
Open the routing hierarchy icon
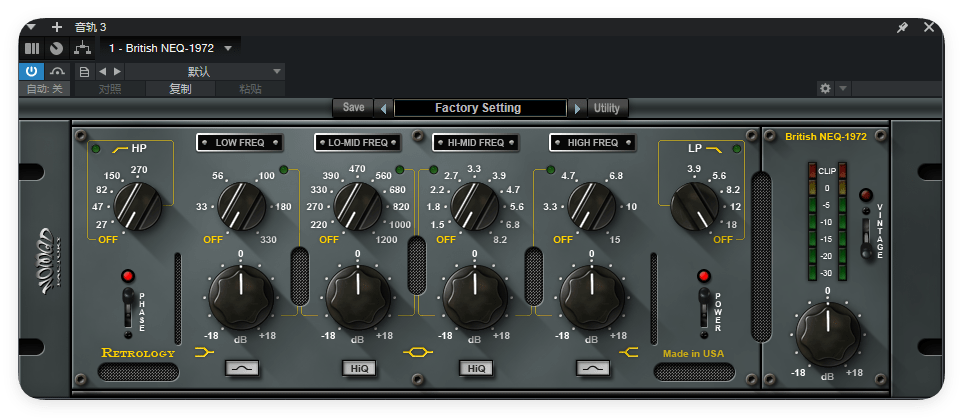pos(82,48)
